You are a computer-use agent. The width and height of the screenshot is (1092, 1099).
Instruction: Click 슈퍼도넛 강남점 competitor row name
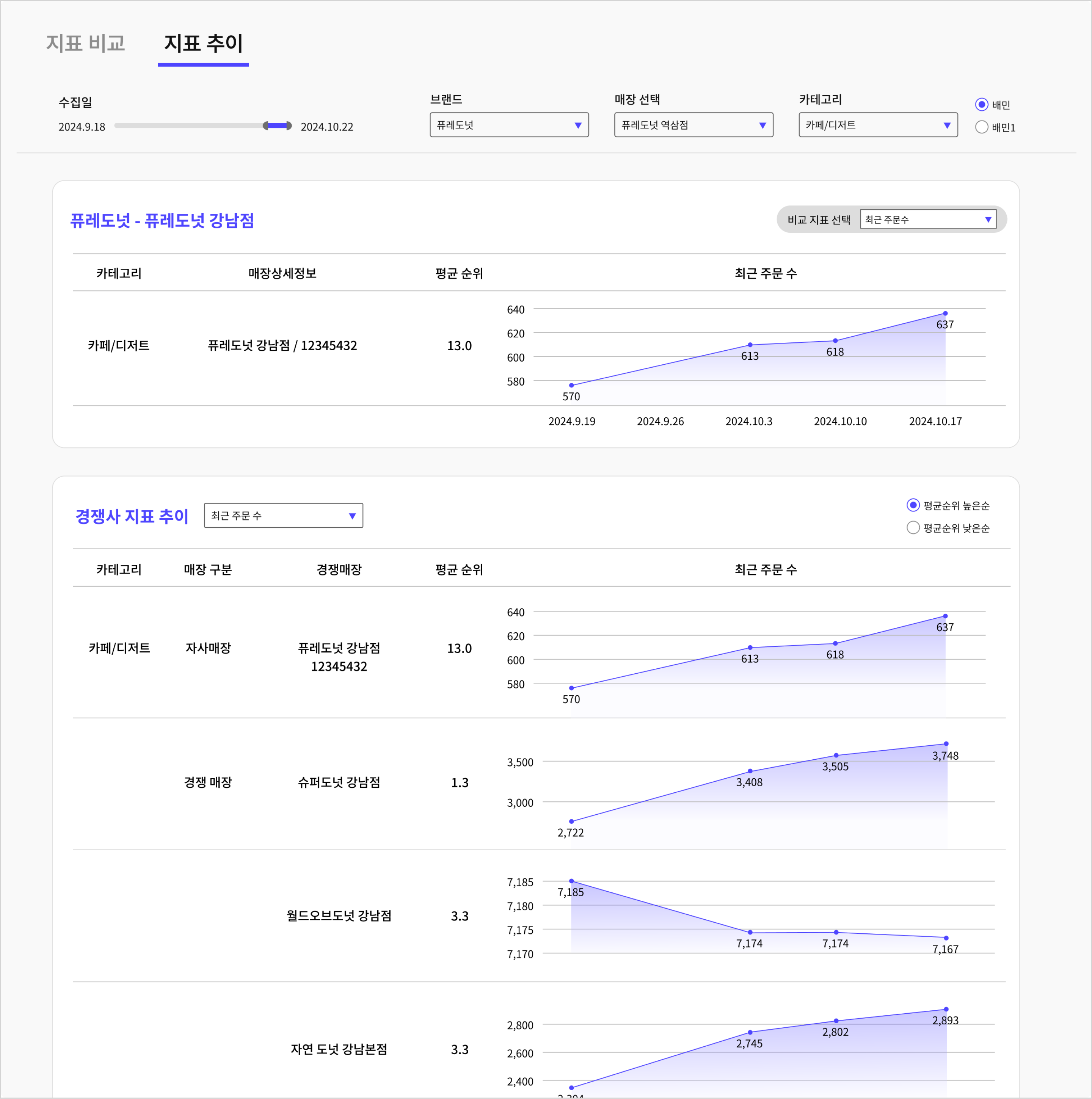(339, 782)
